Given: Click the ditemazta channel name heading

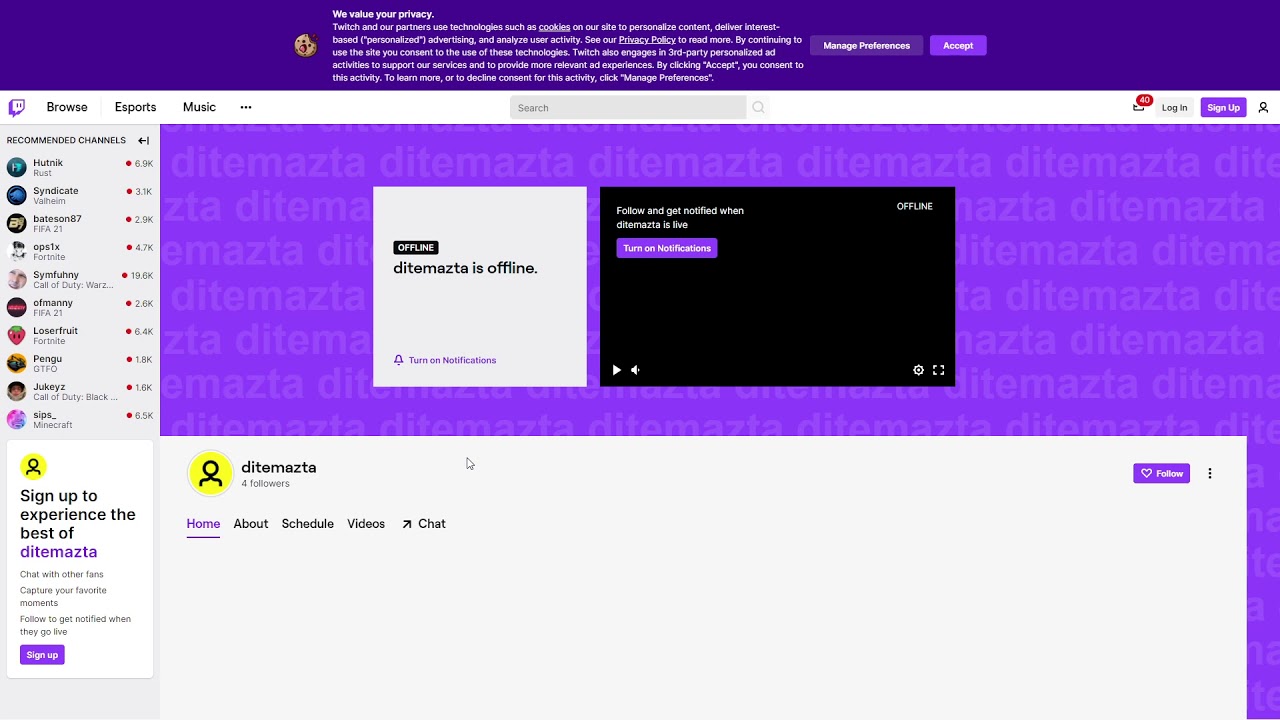Looking at the screenshot, I should click(x=279, y=467).
